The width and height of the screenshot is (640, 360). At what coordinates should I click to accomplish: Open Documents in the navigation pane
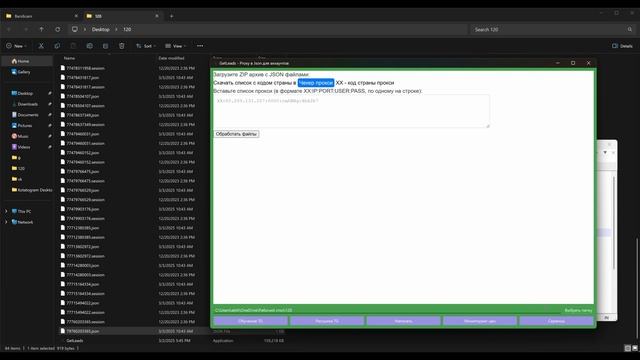click(x=25, y=115)
